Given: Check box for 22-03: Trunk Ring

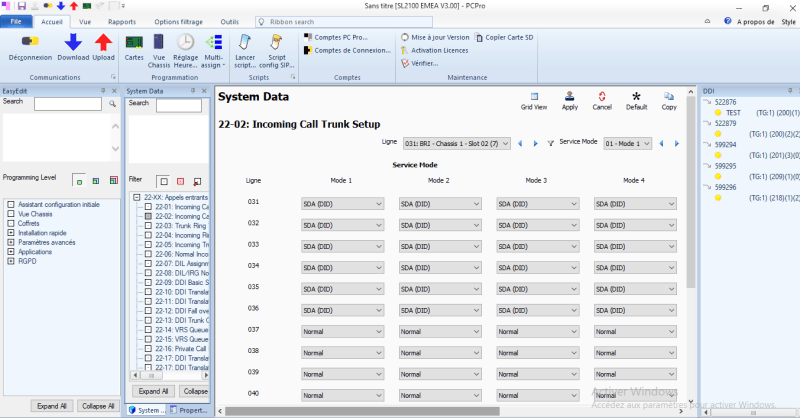Looking at the screenshot, I should pyautogui.click(x=148, y=226).
